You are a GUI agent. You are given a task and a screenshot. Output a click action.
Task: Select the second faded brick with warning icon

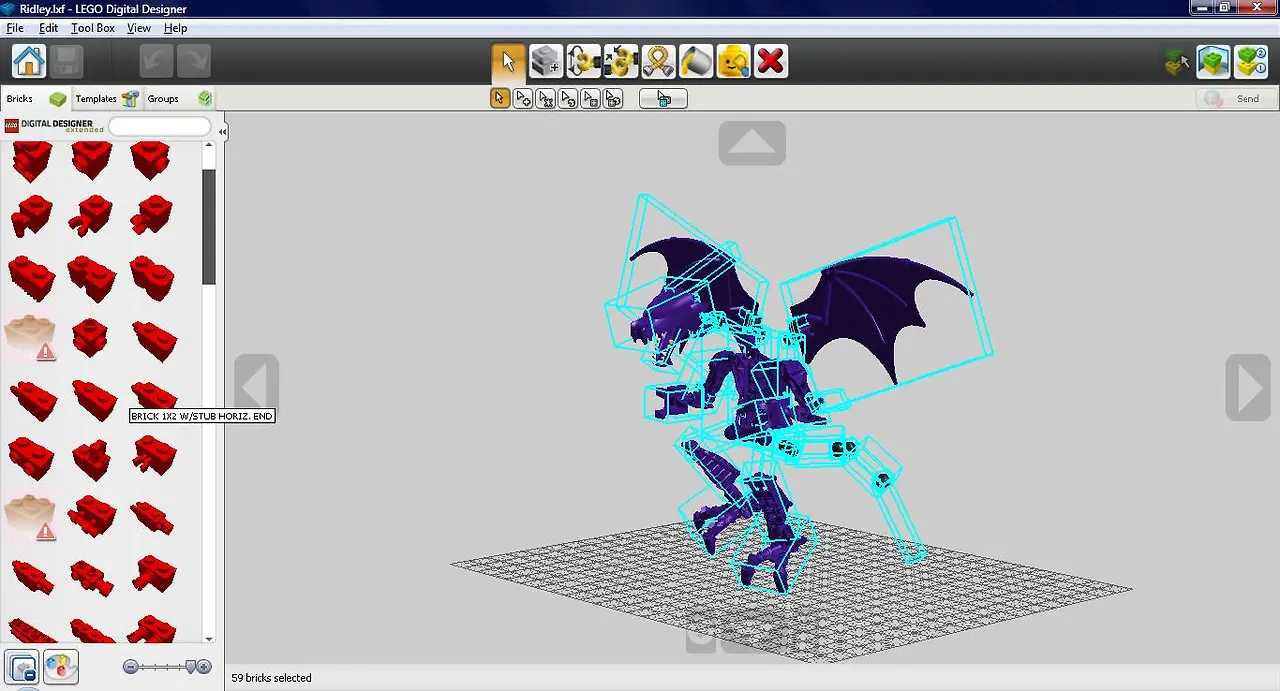point(30,517)
